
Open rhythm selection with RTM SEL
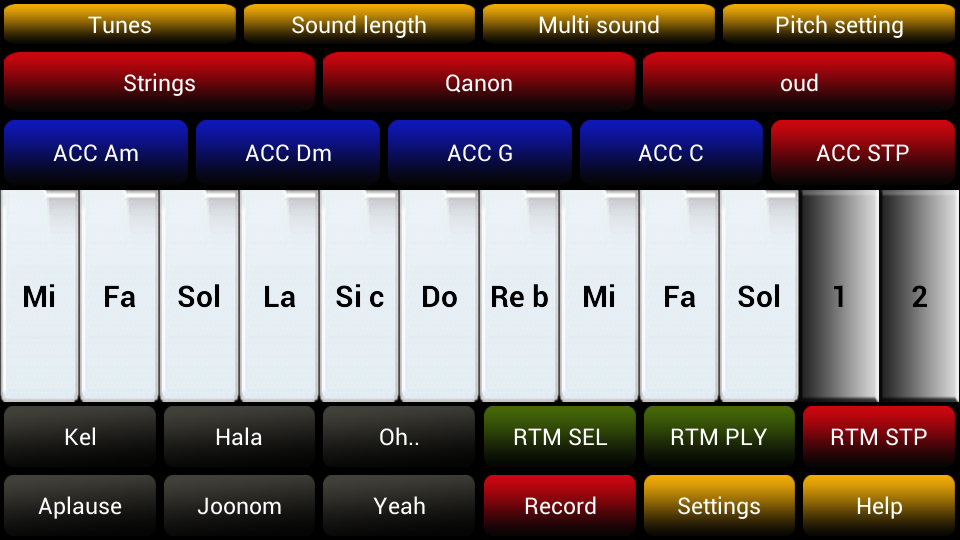(559, 437)
